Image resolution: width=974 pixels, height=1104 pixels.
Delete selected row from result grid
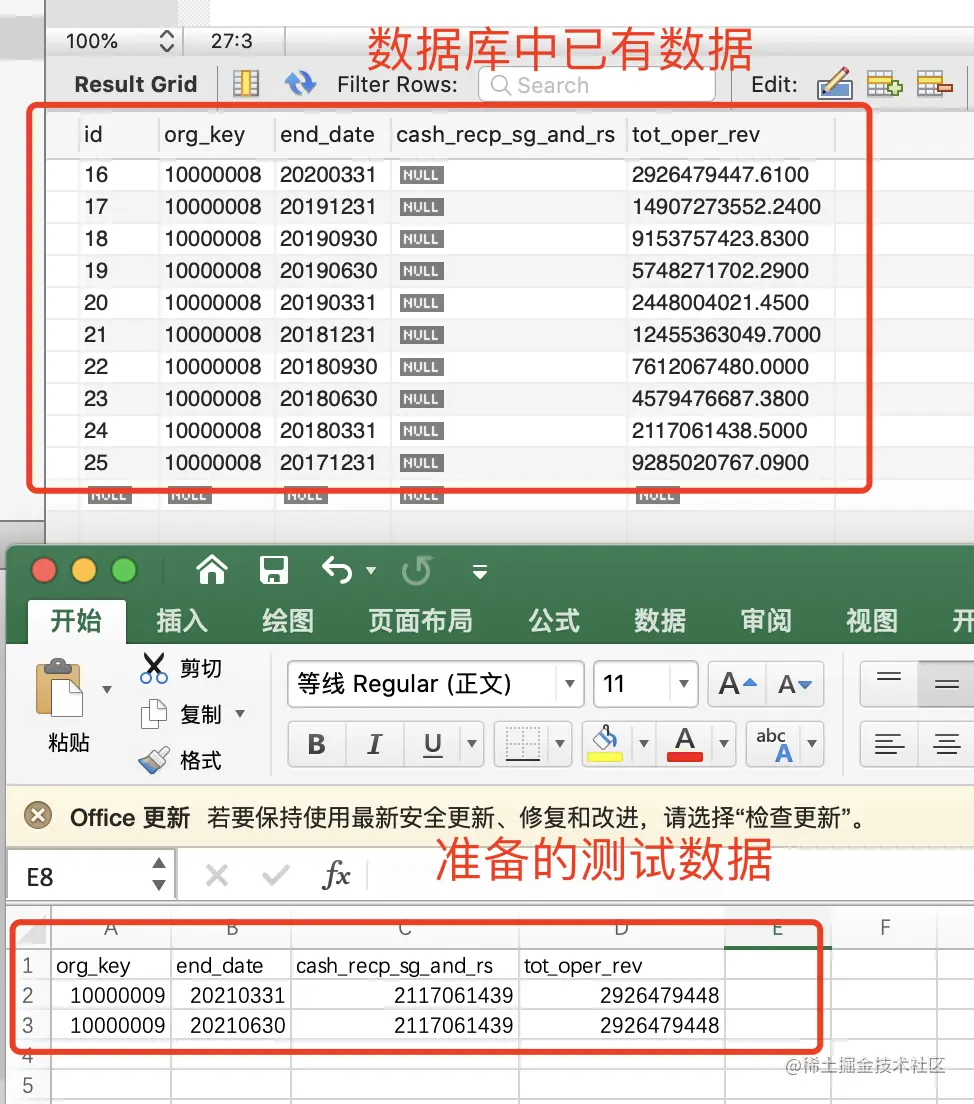coord(935,84)
